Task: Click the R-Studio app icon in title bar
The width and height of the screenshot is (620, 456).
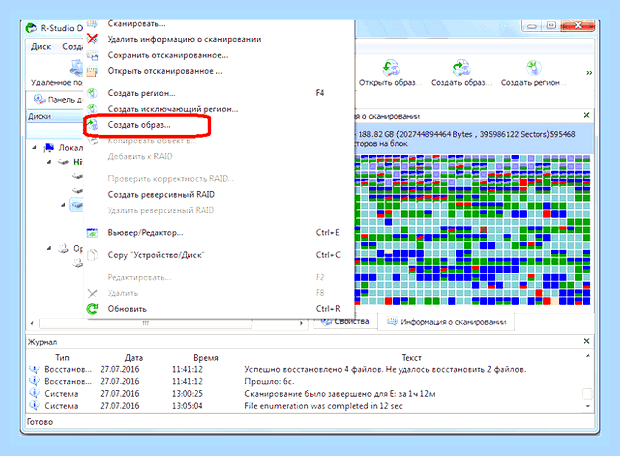Action: click(x=31, y=28)
